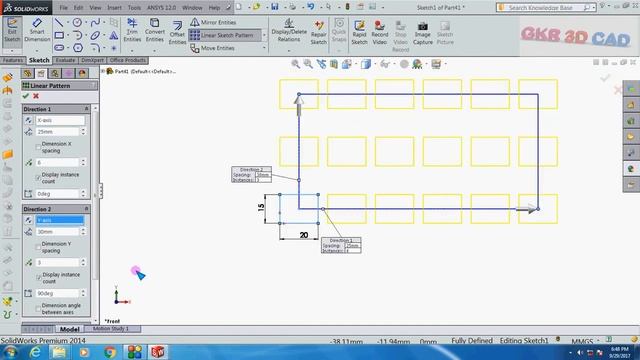Viewport: 640px width, 360px height.
Task: Select the Corner Rectangle tool
Action: [59, 36]
